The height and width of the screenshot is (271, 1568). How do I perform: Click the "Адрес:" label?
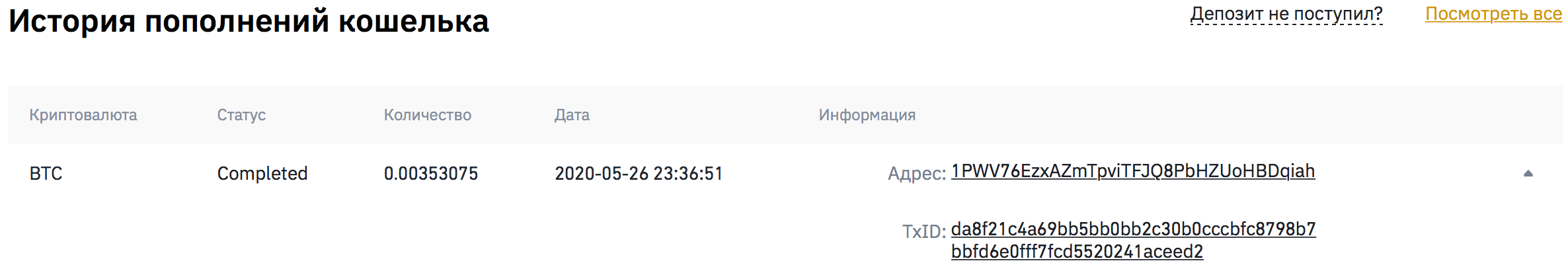[916, 174]
